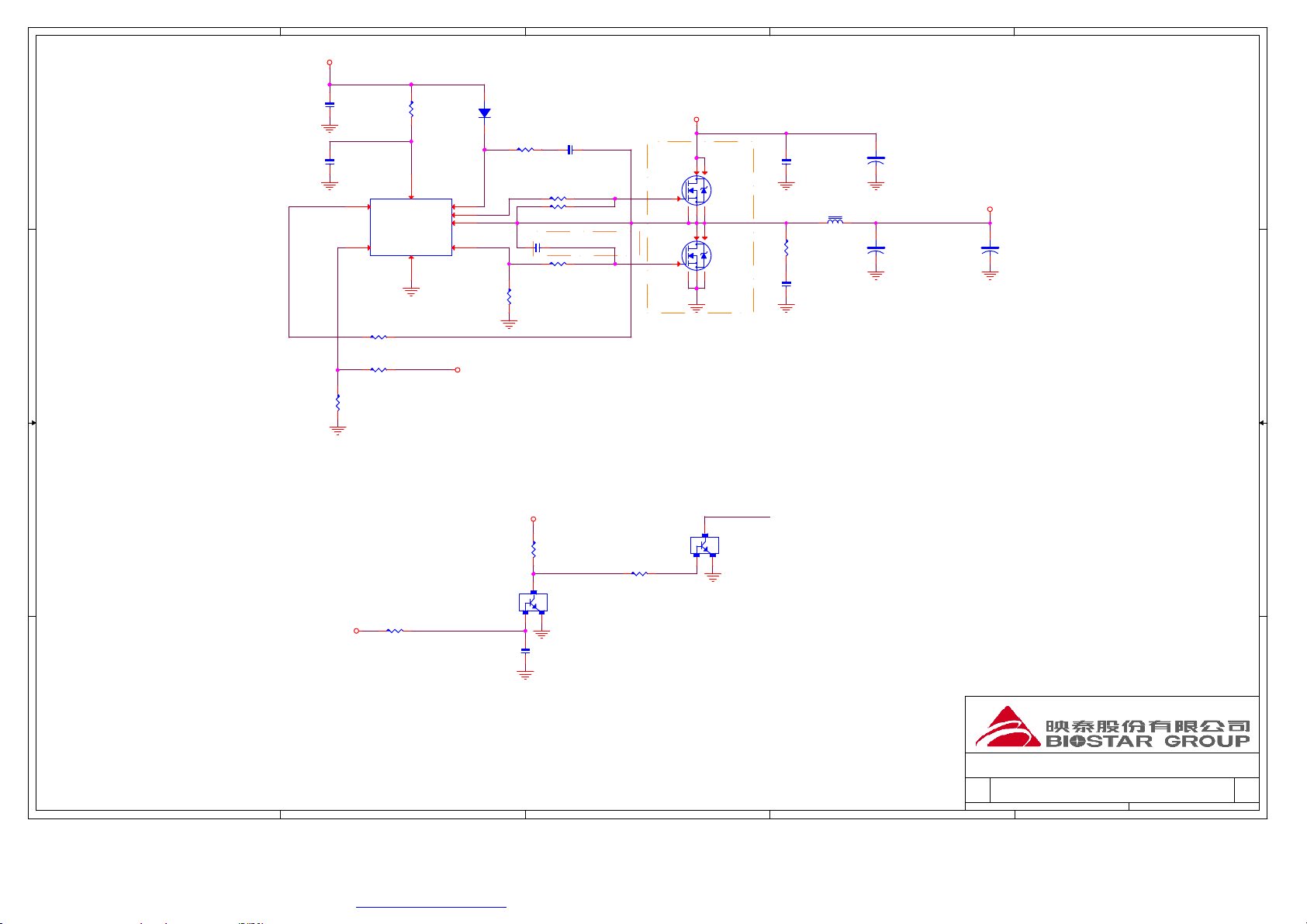1307x924 pixels.
Task: Select the vertical snubber resistor right of the MOSFETs
Action: pyautogui.click(x=787, y=248)
